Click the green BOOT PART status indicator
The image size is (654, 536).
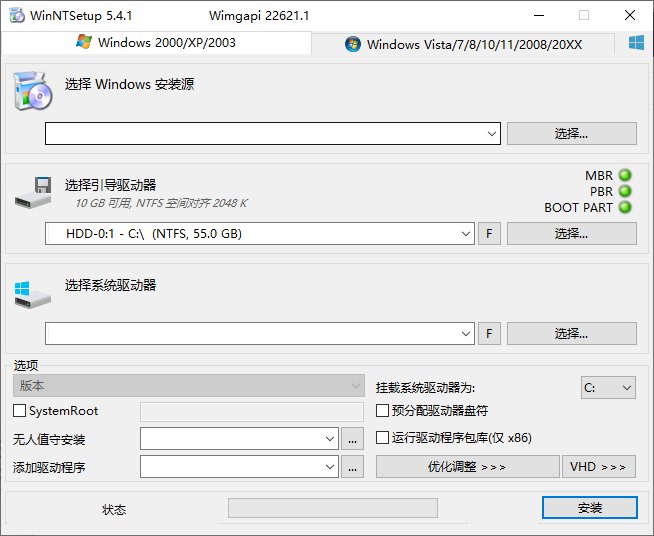pos(625,207)
